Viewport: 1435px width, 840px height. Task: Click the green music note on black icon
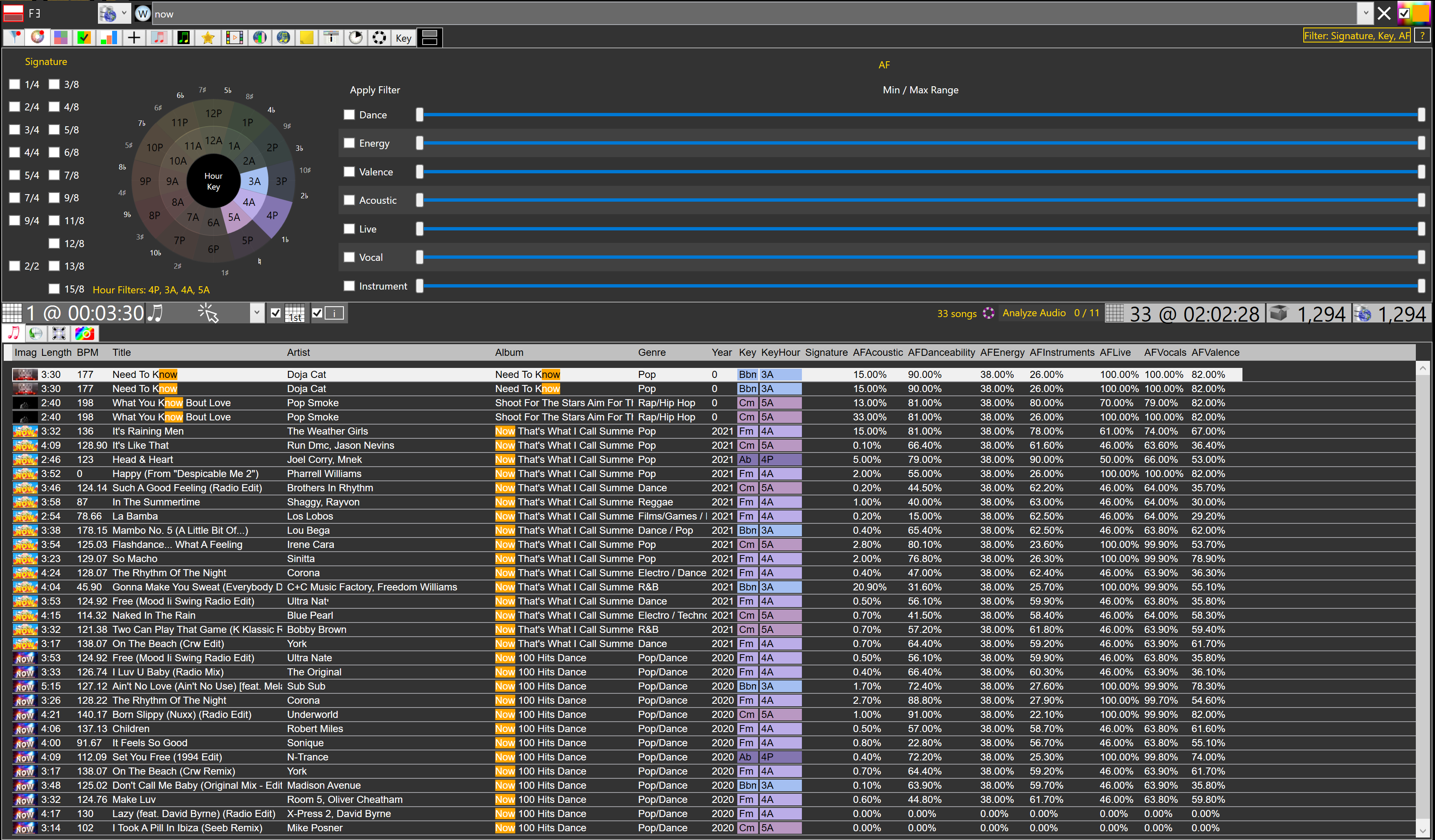click(x=184, y=37)
